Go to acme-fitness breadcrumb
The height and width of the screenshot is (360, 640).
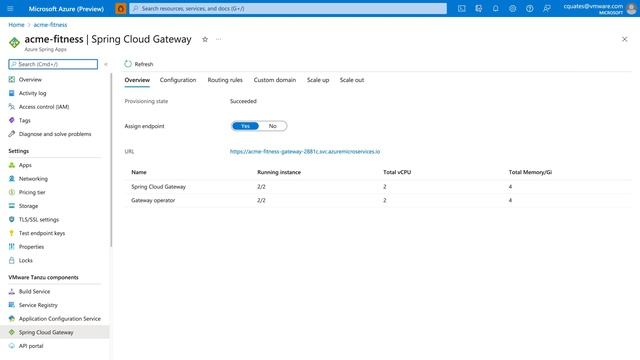(x=50, y=24)
